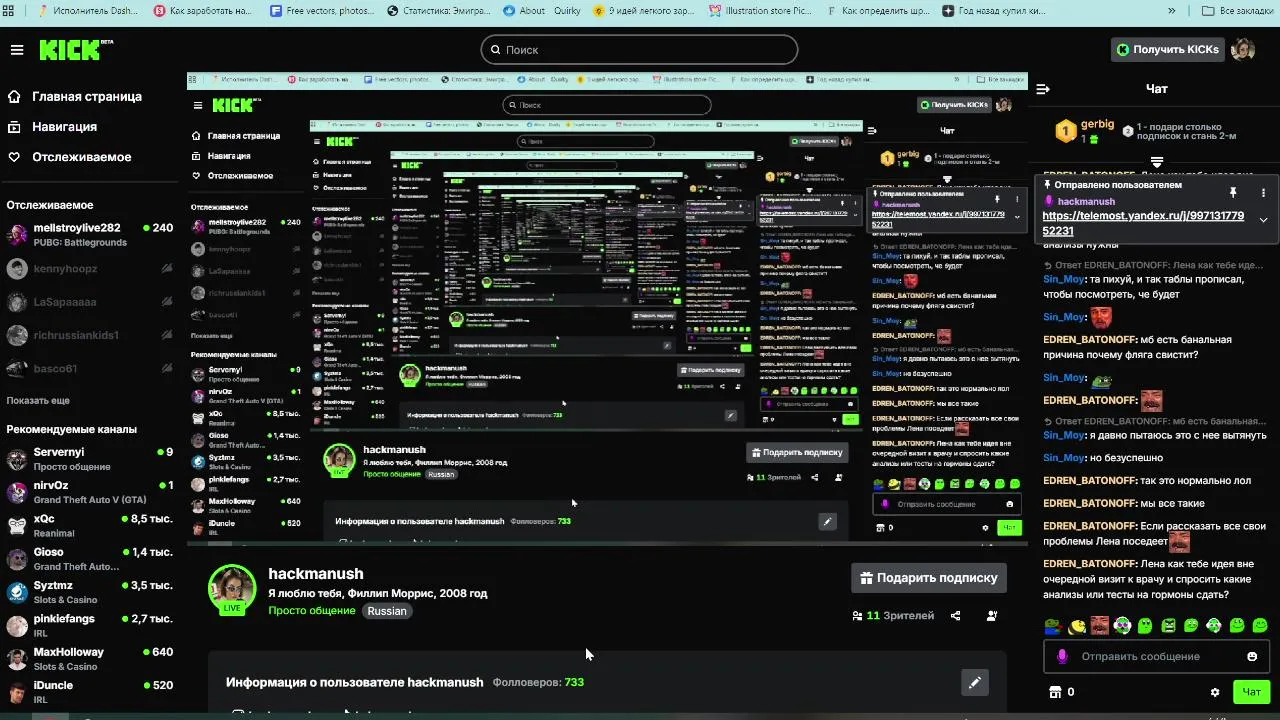This screenshot has width=1280, height=720.
Task: Click the Russian language tag
Action: [x=387, y=611]
